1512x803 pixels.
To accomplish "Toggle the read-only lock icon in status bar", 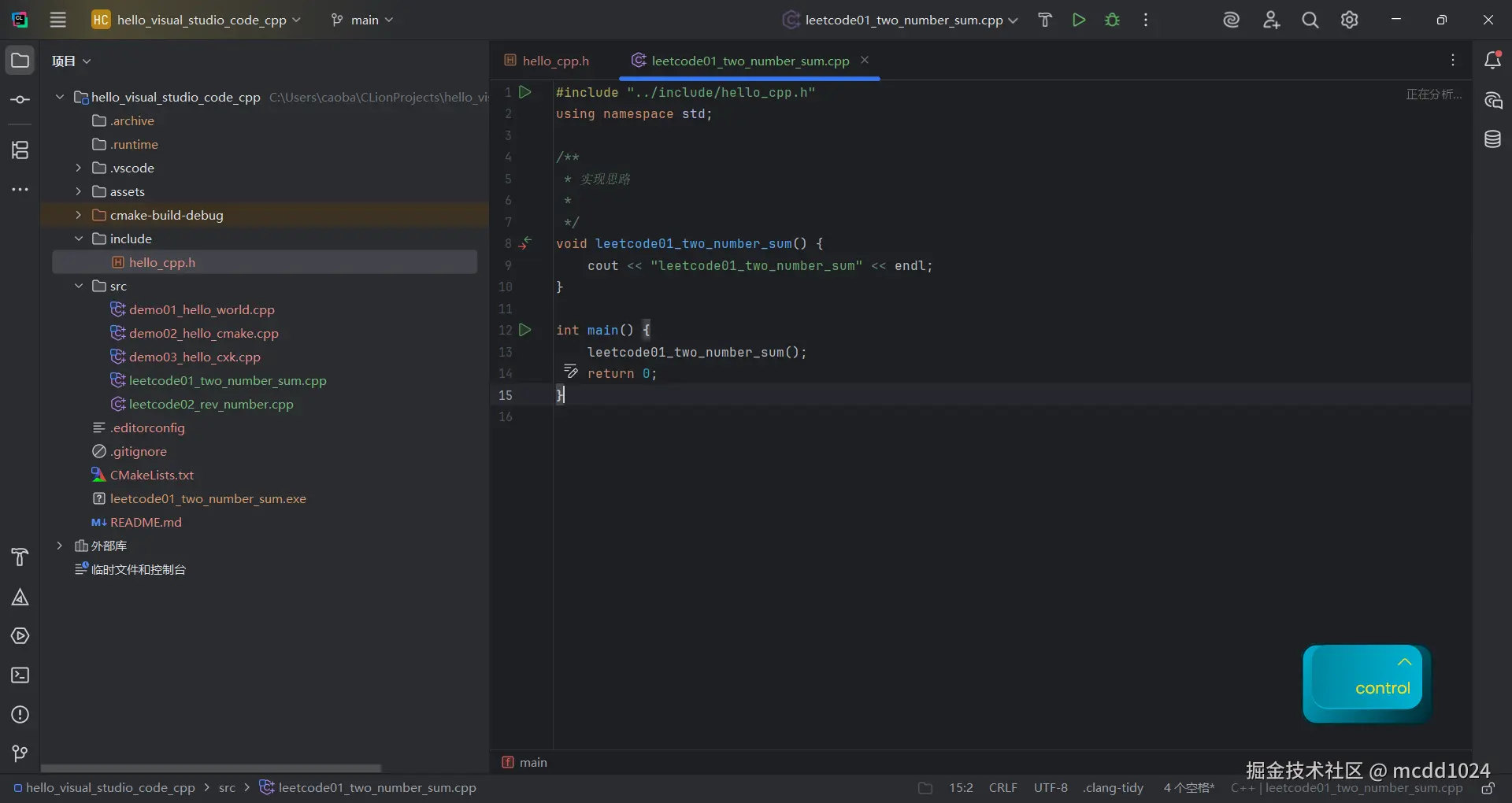I will [1488, 788].
